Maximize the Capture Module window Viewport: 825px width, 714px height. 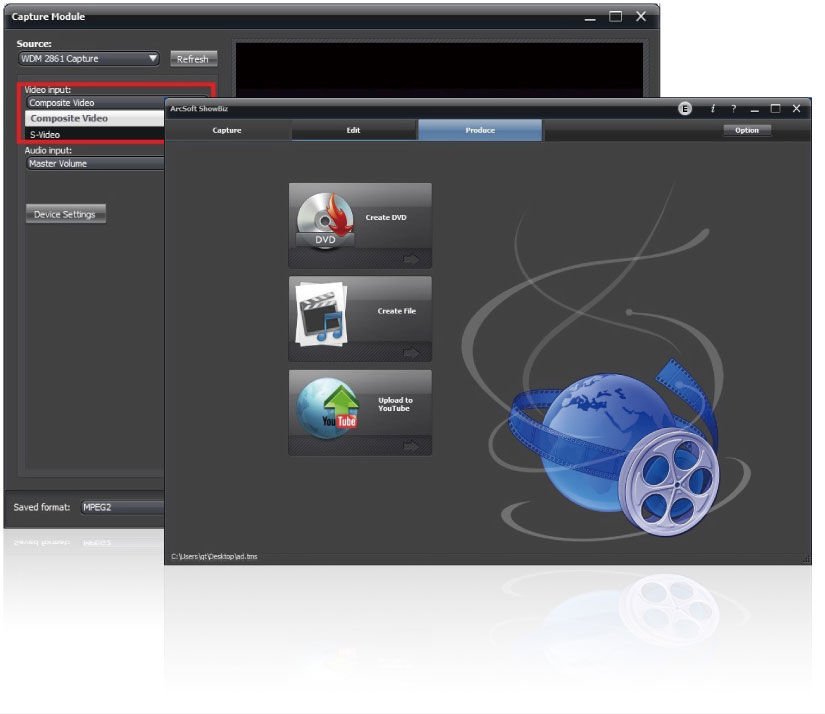(x=616, y=16)
